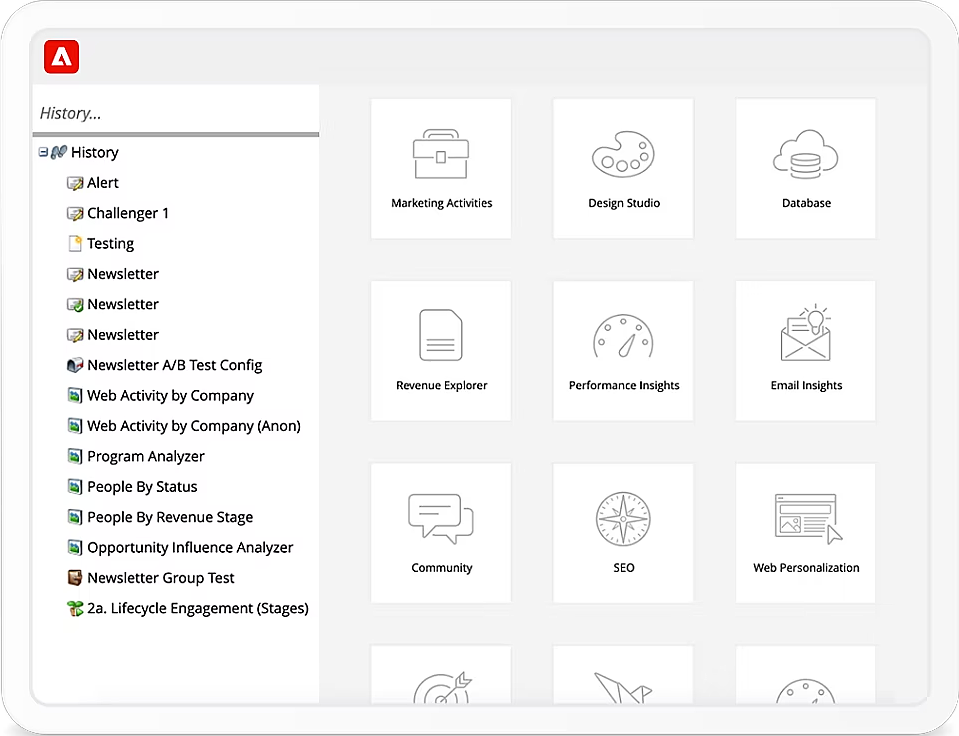Click the Program Analyzer report icon
959x736 pixels.
tap(75, 456)
